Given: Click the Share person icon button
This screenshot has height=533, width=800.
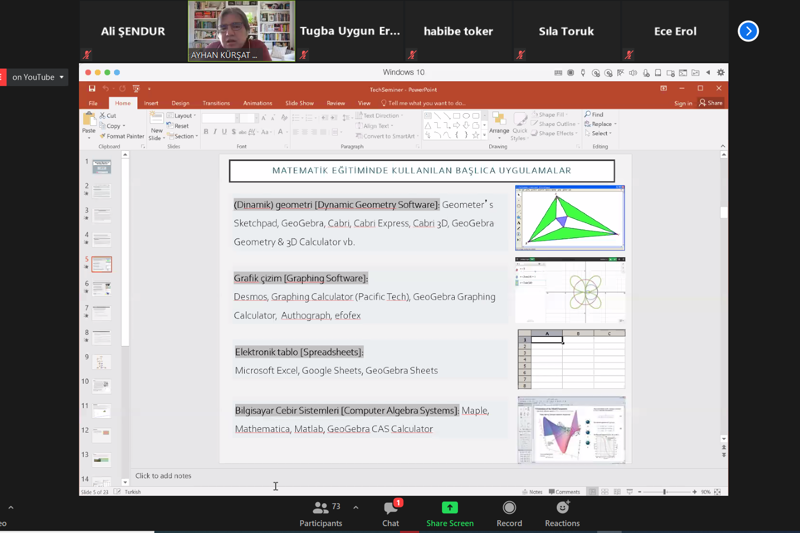Looking at the screenshot, I should click(711, 103).
